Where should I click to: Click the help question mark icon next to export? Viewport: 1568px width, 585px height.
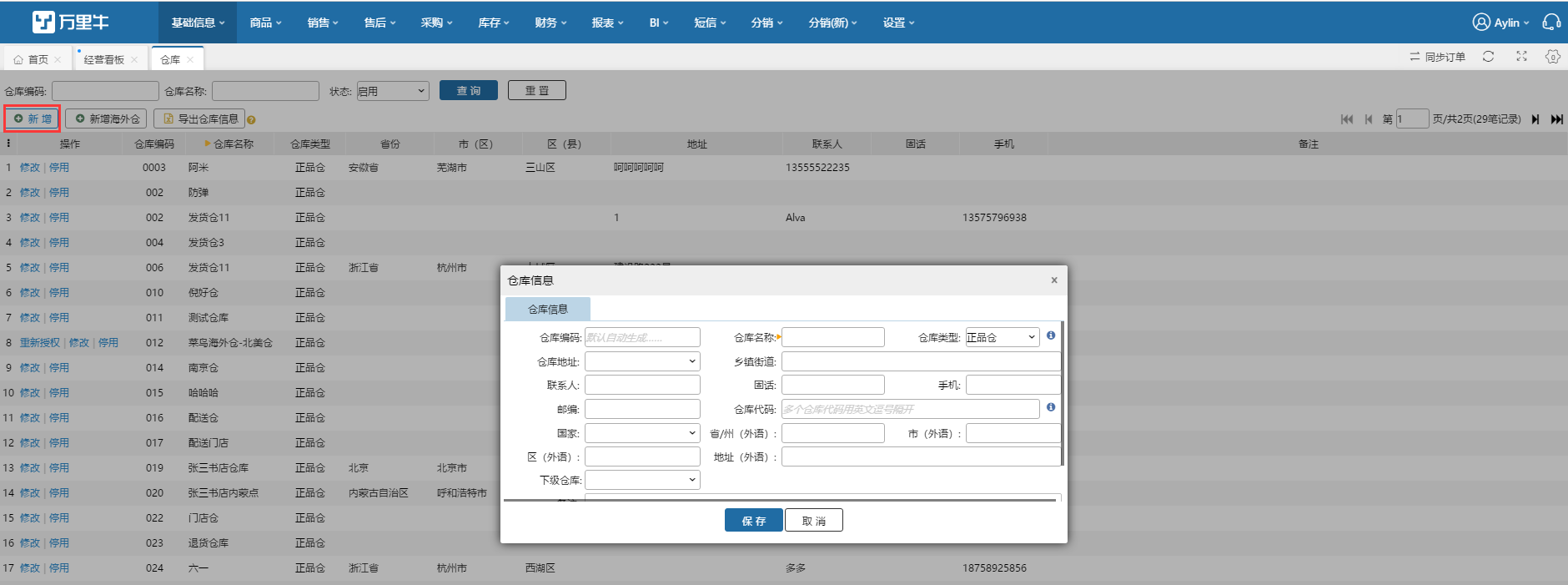[251, 119]
